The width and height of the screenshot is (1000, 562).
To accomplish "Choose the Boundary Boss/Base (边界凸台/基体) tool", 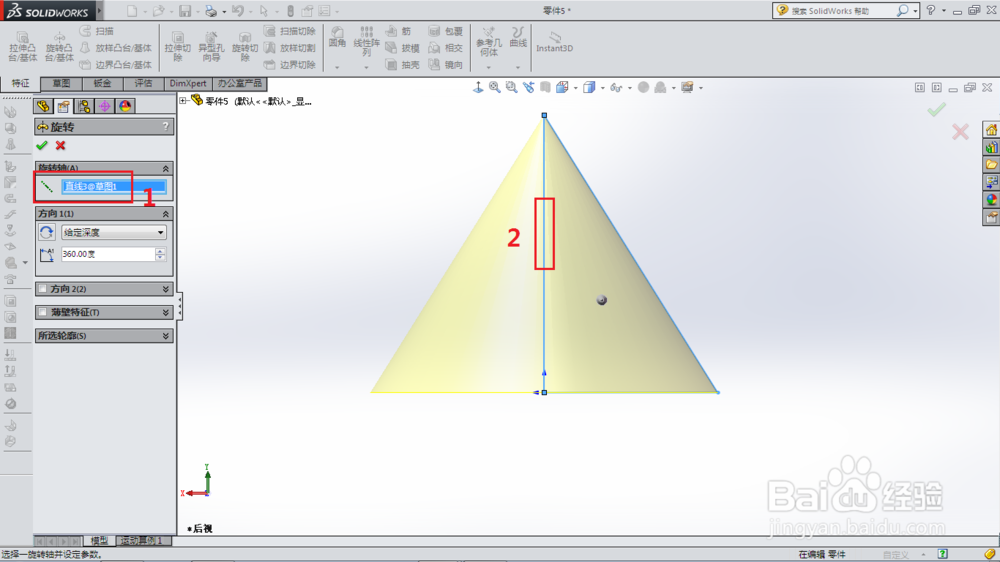I will (x=116, y=64).
